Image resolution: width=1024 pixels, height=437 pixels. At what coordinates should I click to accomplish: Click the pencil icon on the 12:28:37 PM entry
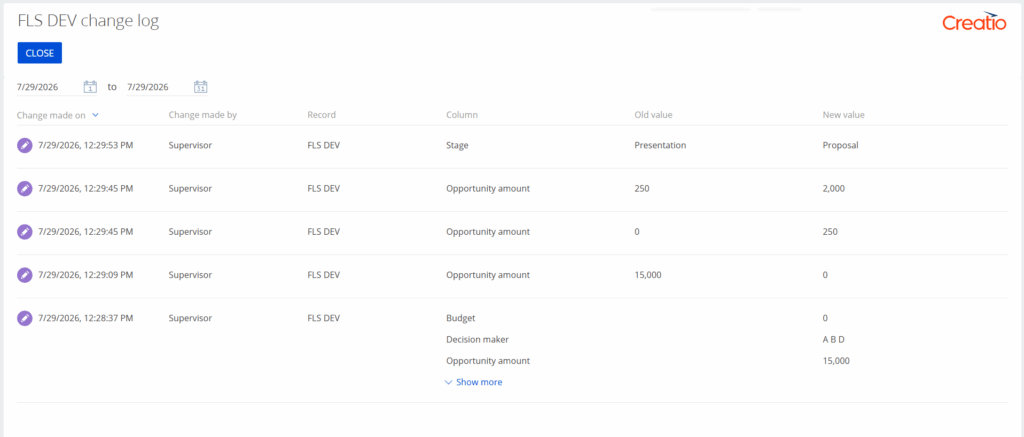coord(24,318)
